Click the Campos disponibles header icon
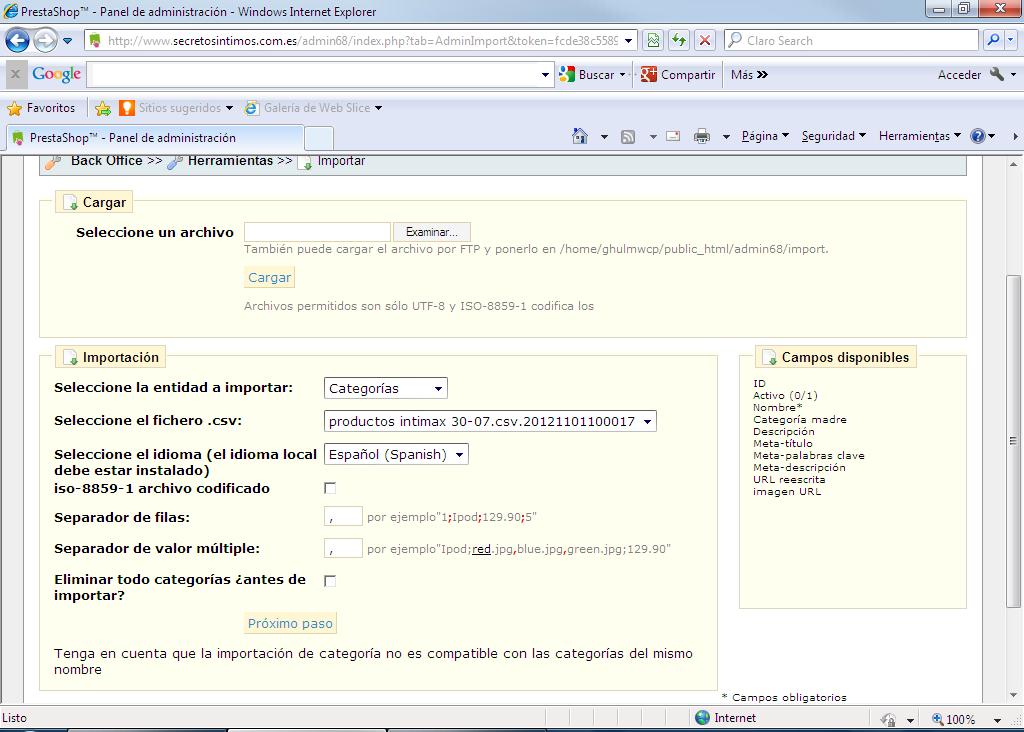Viewport: 1024px width, 732px height. point(770,358)
